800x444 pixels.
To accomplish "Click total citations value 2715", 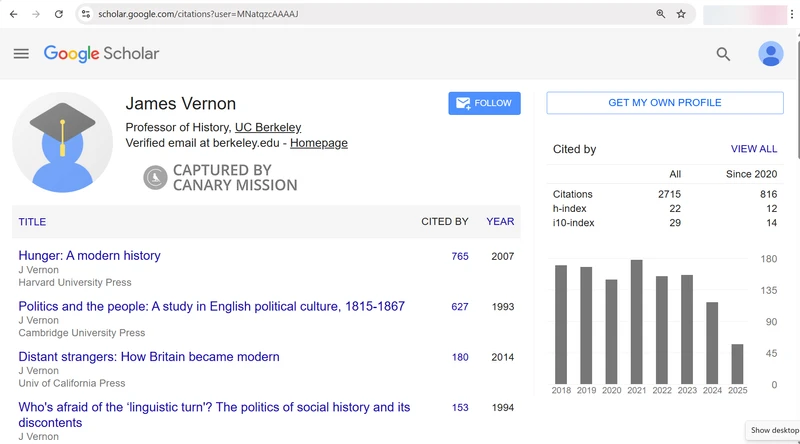I will 669,194.
